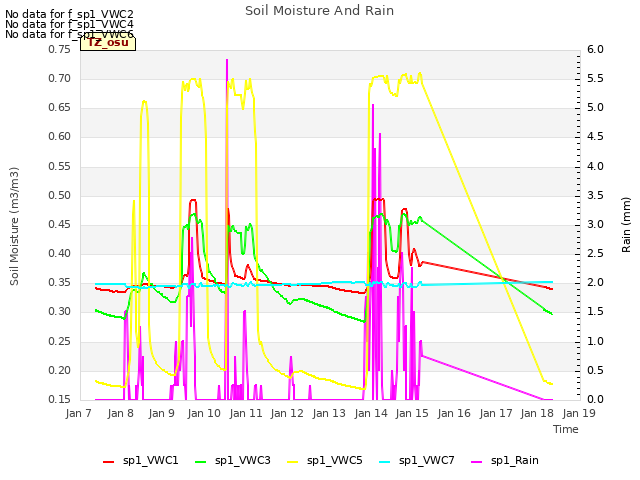
Task: Click the 'No data for f_sp1_VWC4' message
Action: [x=69, y=24]
